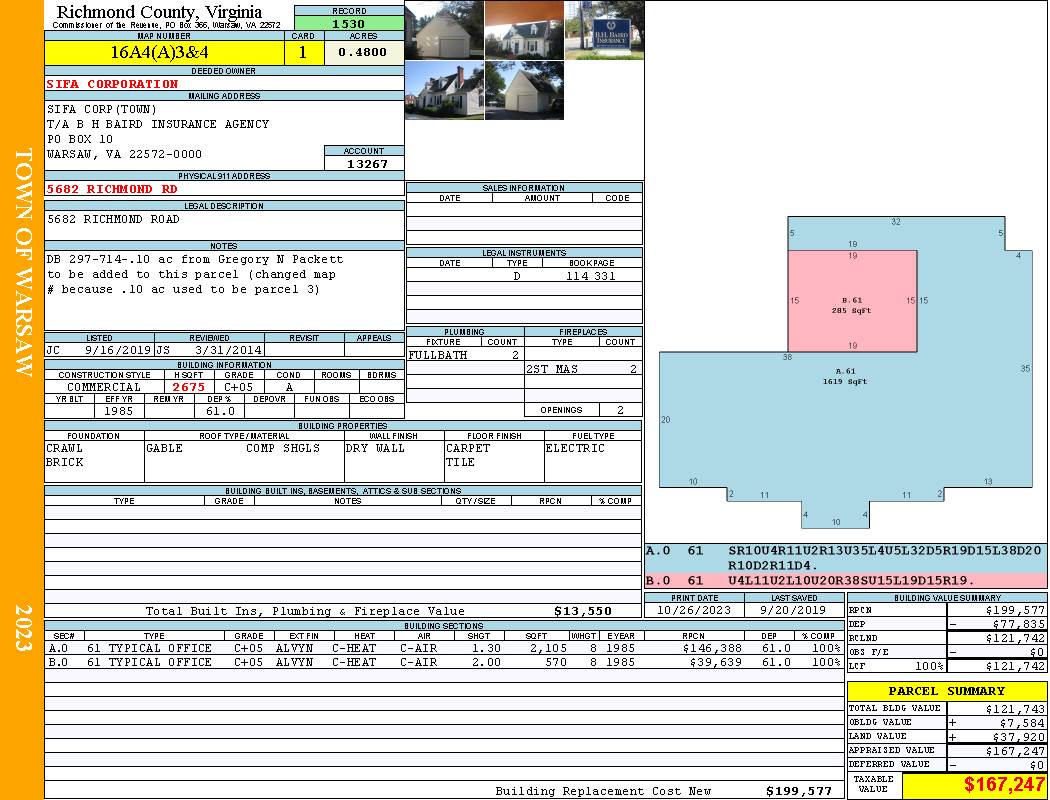Click the pink B.61 285 SqFt sketch section
This screenshot has width=1050, height=800.
click(x=852, y=301)
